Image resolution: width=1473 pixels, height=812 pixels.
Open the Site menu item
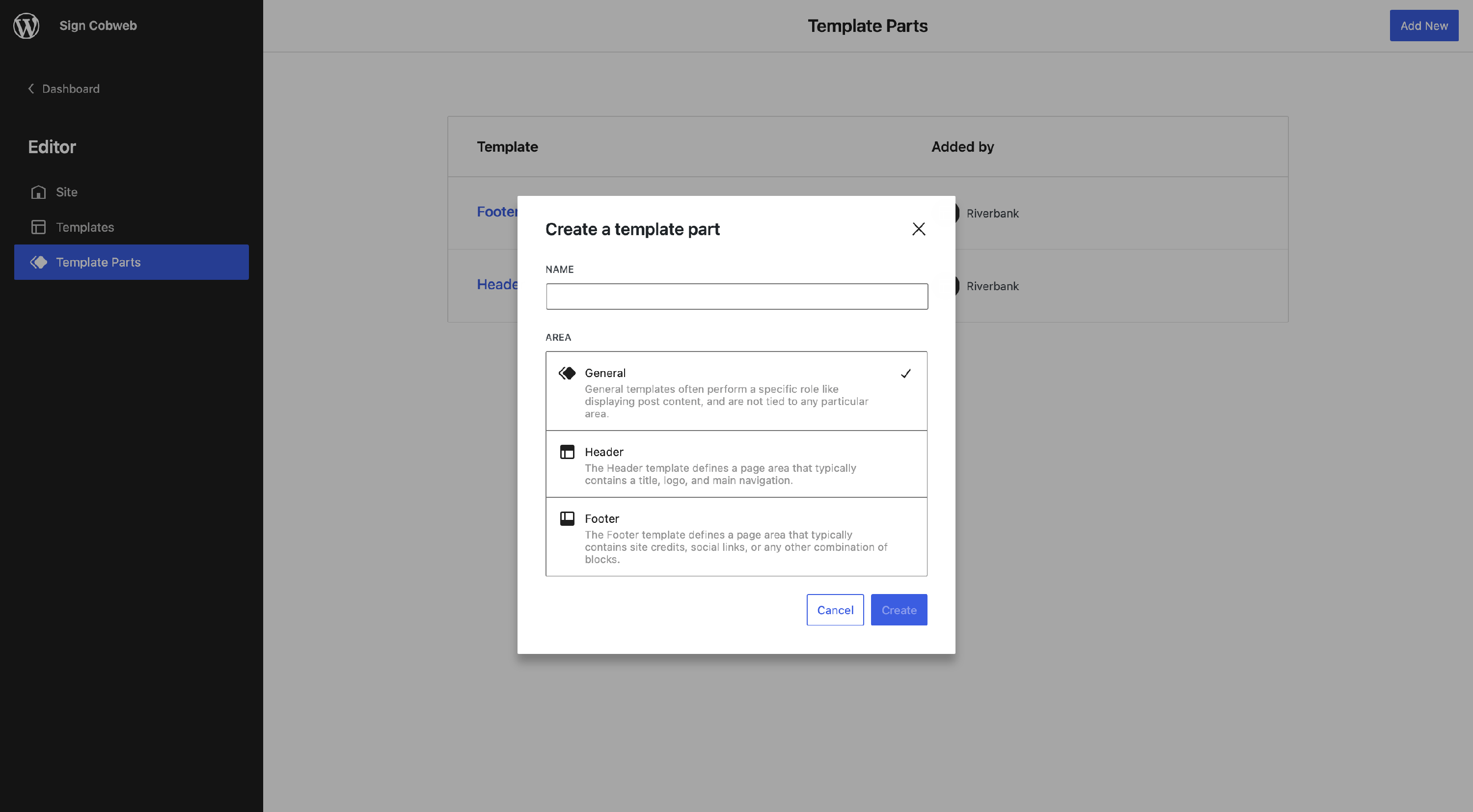click(x=66, y=192)
